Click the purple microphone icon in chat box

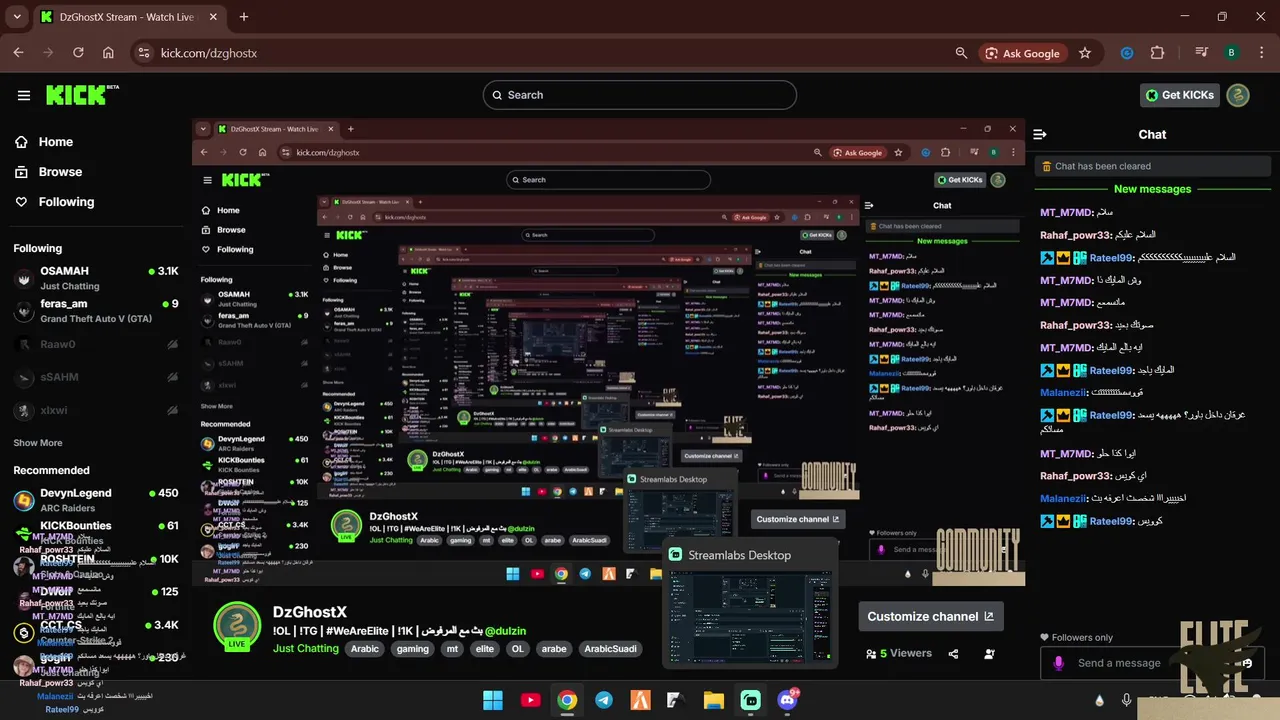(x=1058, y=663)
